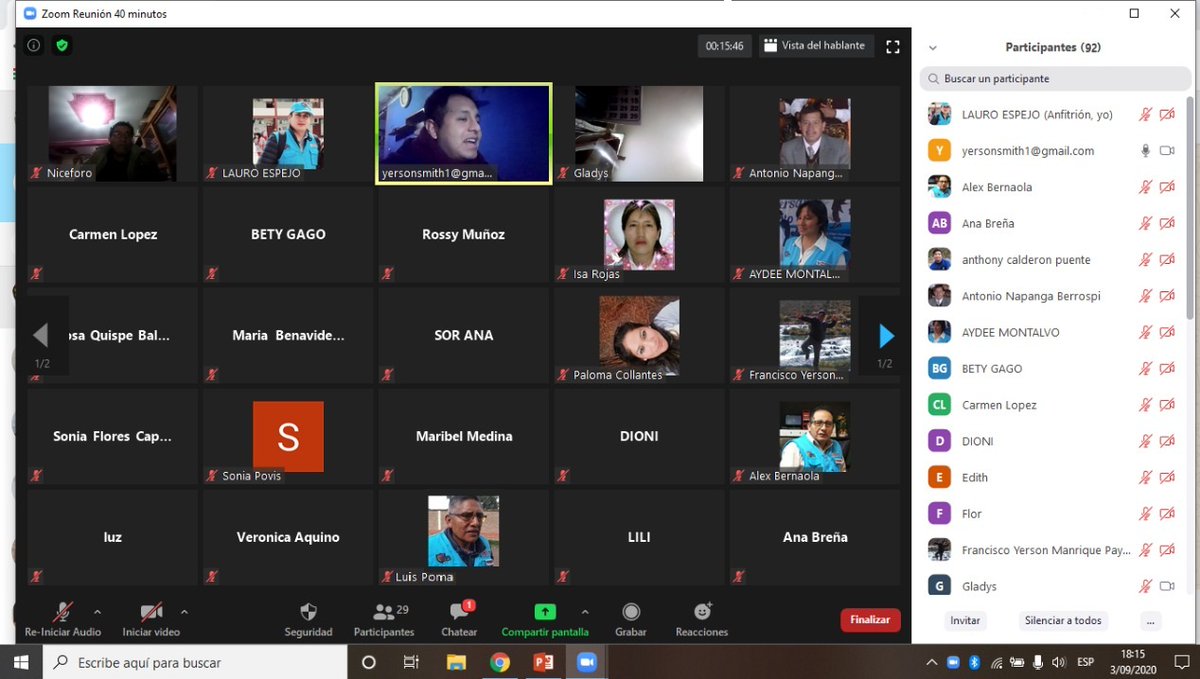Image resolution: width=1200 pixels, height=679 pixels.
Task: Select the active speaker yersonsmith1 video tile
Action: (464, 133)
